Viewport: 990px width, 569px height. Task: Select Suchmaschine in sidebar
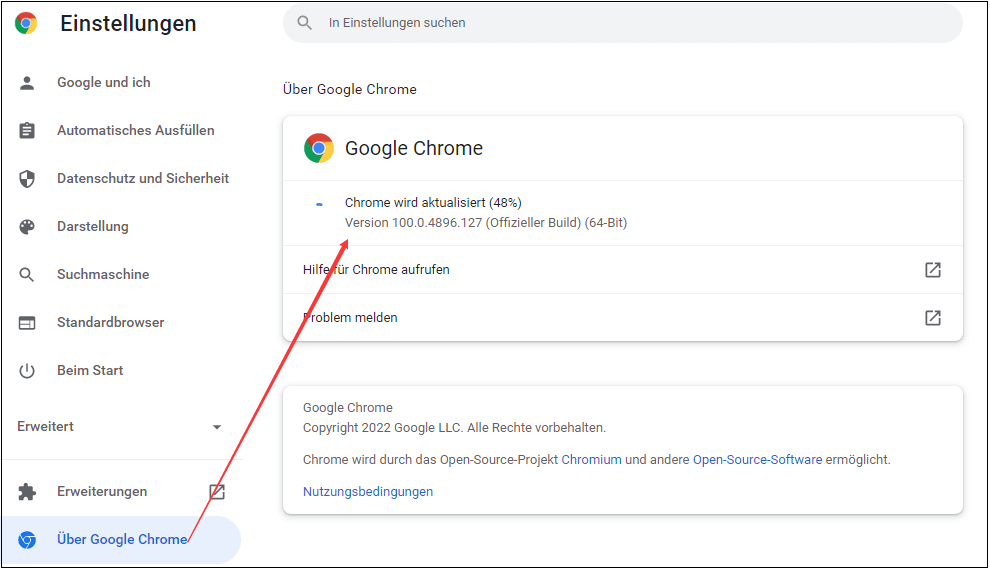[x=103, y=274]
